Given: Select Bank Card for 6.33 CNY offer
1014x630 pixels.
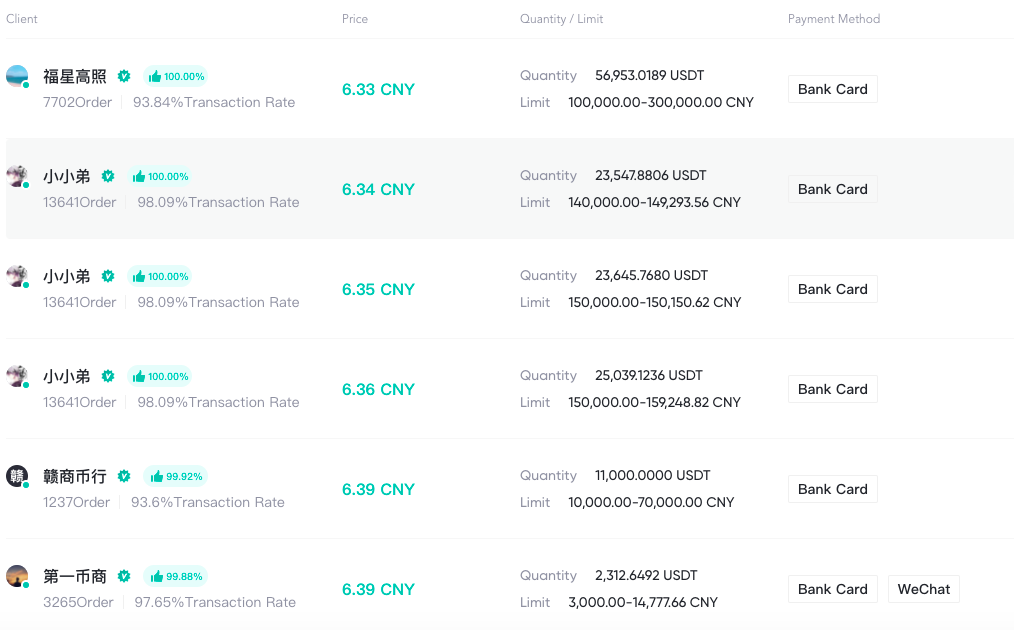Looking at the screenshot, I should pyautogui.click(x=832, y=89).
